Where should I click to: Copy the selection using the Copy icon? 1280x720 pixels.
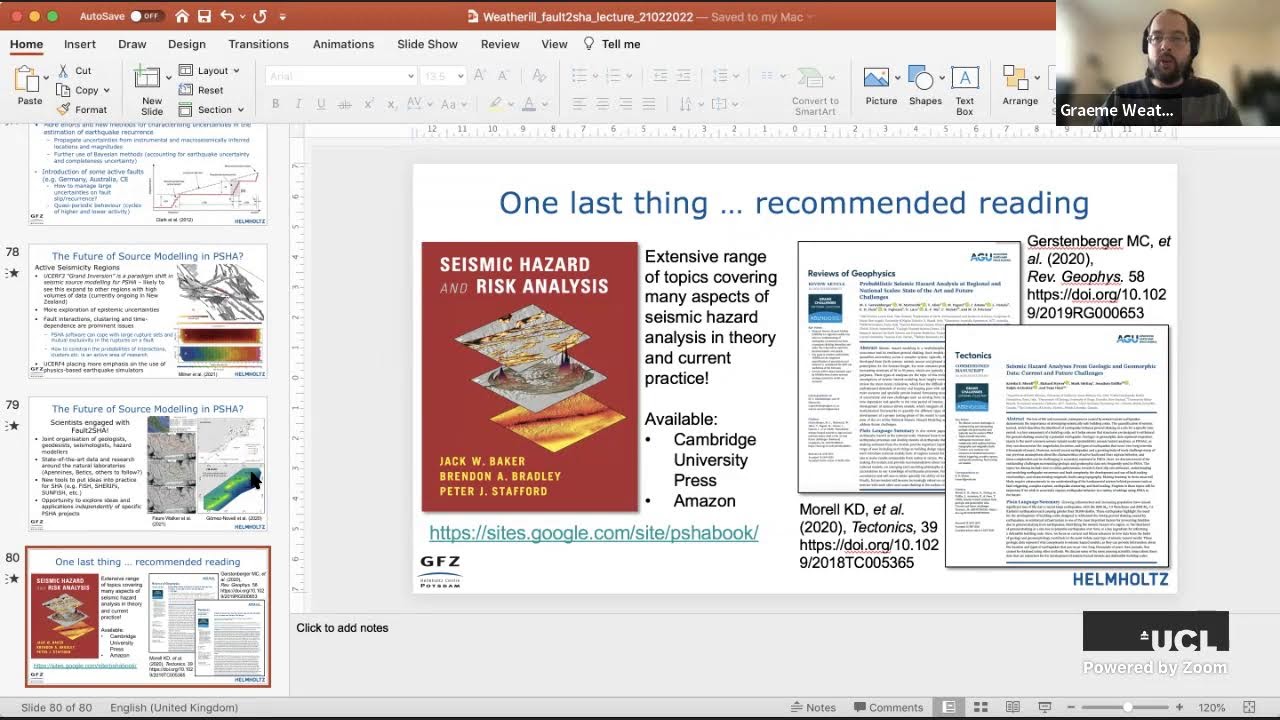click(64, 90)
